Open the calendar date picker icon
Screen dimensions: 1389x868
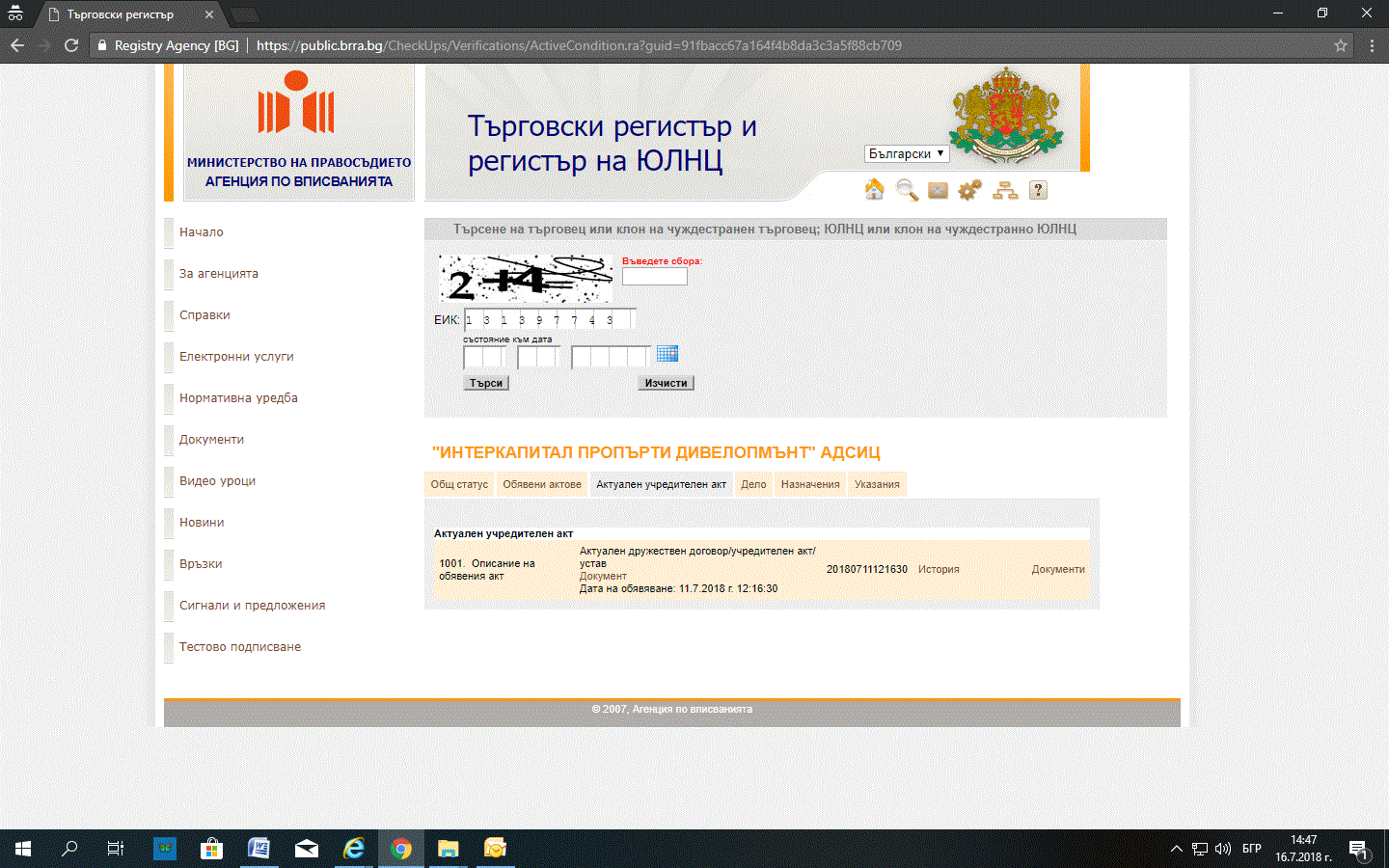coord(667,354)
